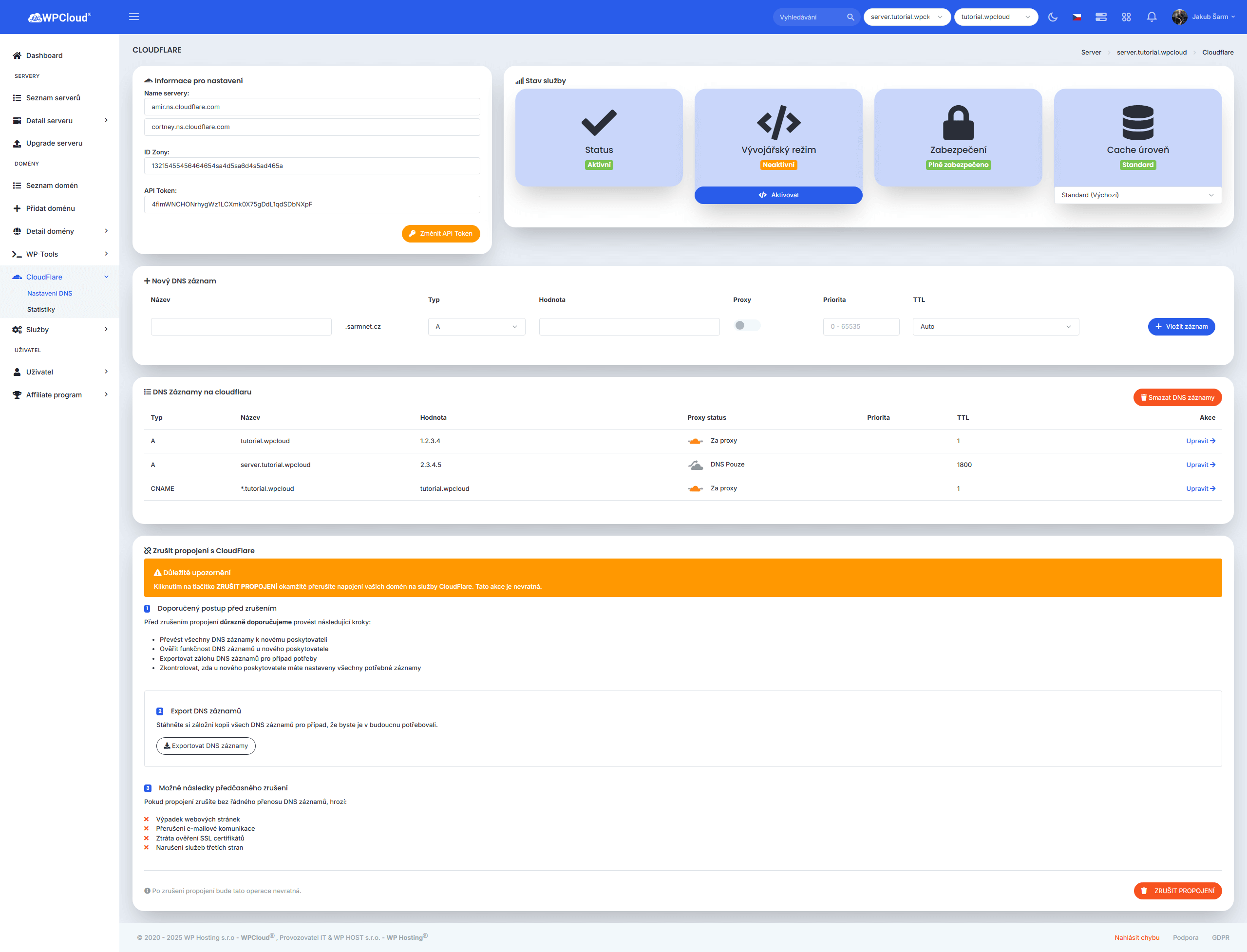This screenshot has width=1247, height=952.
Task: Open the TTL Auto dropdown
Action: (x=995, y=326)
